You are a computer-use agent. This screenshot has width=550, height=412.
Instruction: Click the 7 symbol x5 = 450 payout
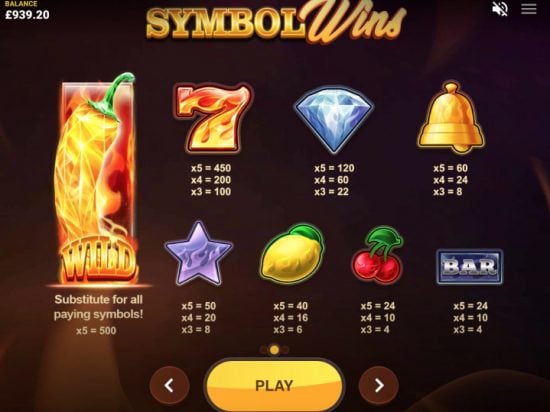211,168
